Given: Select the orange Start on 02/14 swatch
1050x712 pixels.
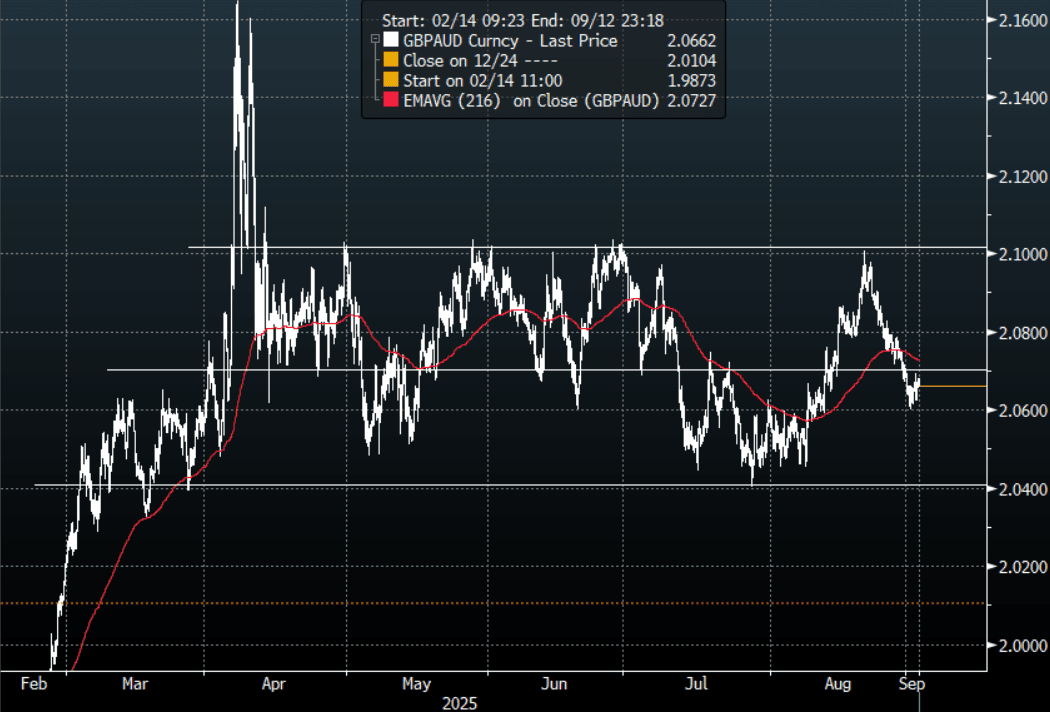Looking at the screenshot, I should 390,80.
